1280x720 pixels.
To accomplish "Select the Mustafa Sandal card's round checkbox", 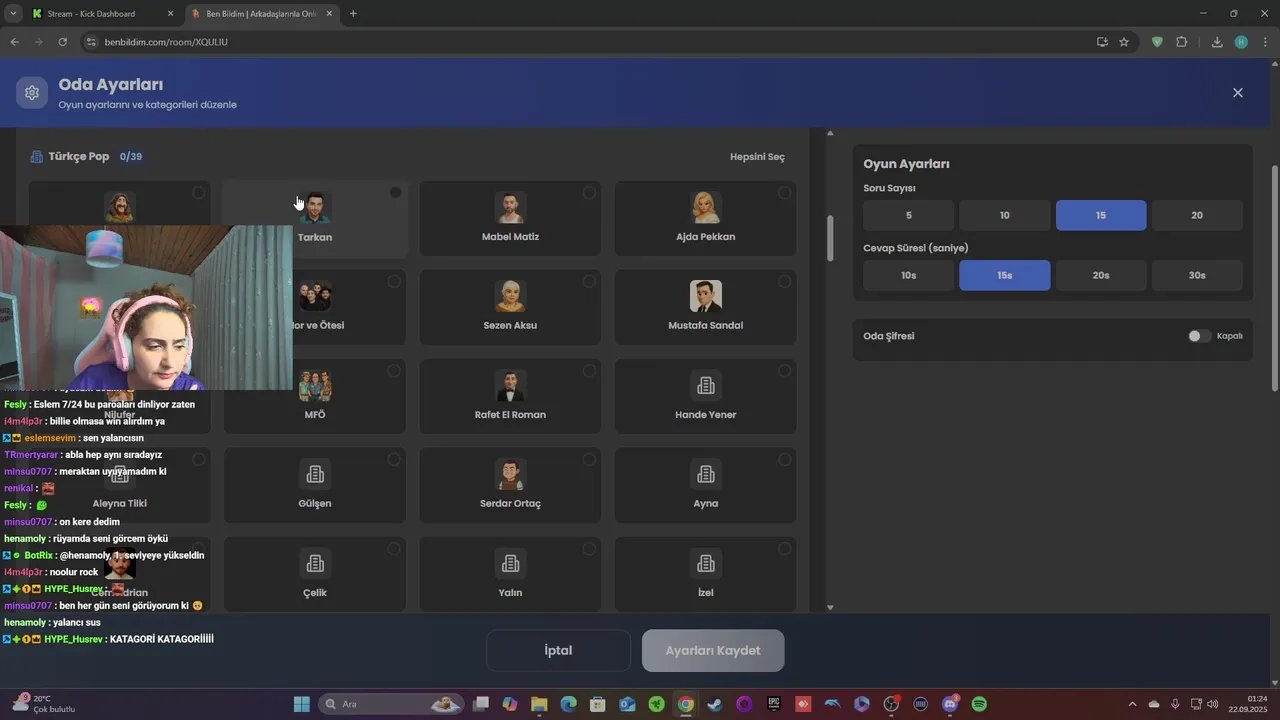I will point(784,282).
